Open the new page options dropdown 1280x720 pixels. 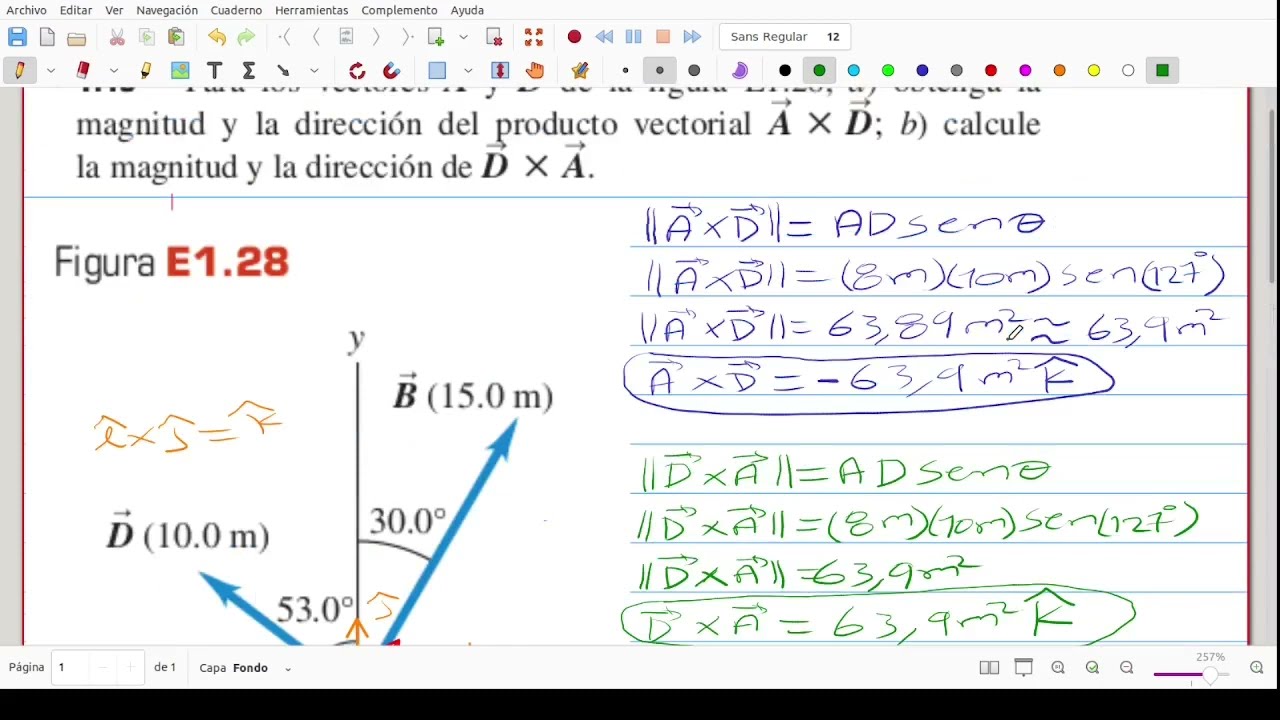(463, 37)
